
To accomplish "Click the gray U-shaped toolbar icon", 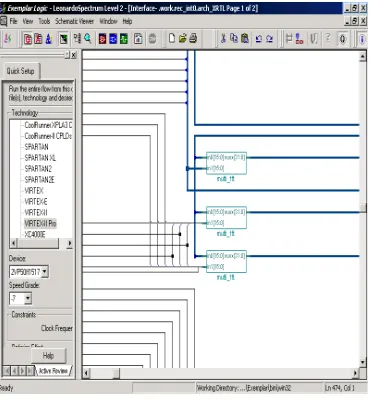I will click(x=314, y=39).
